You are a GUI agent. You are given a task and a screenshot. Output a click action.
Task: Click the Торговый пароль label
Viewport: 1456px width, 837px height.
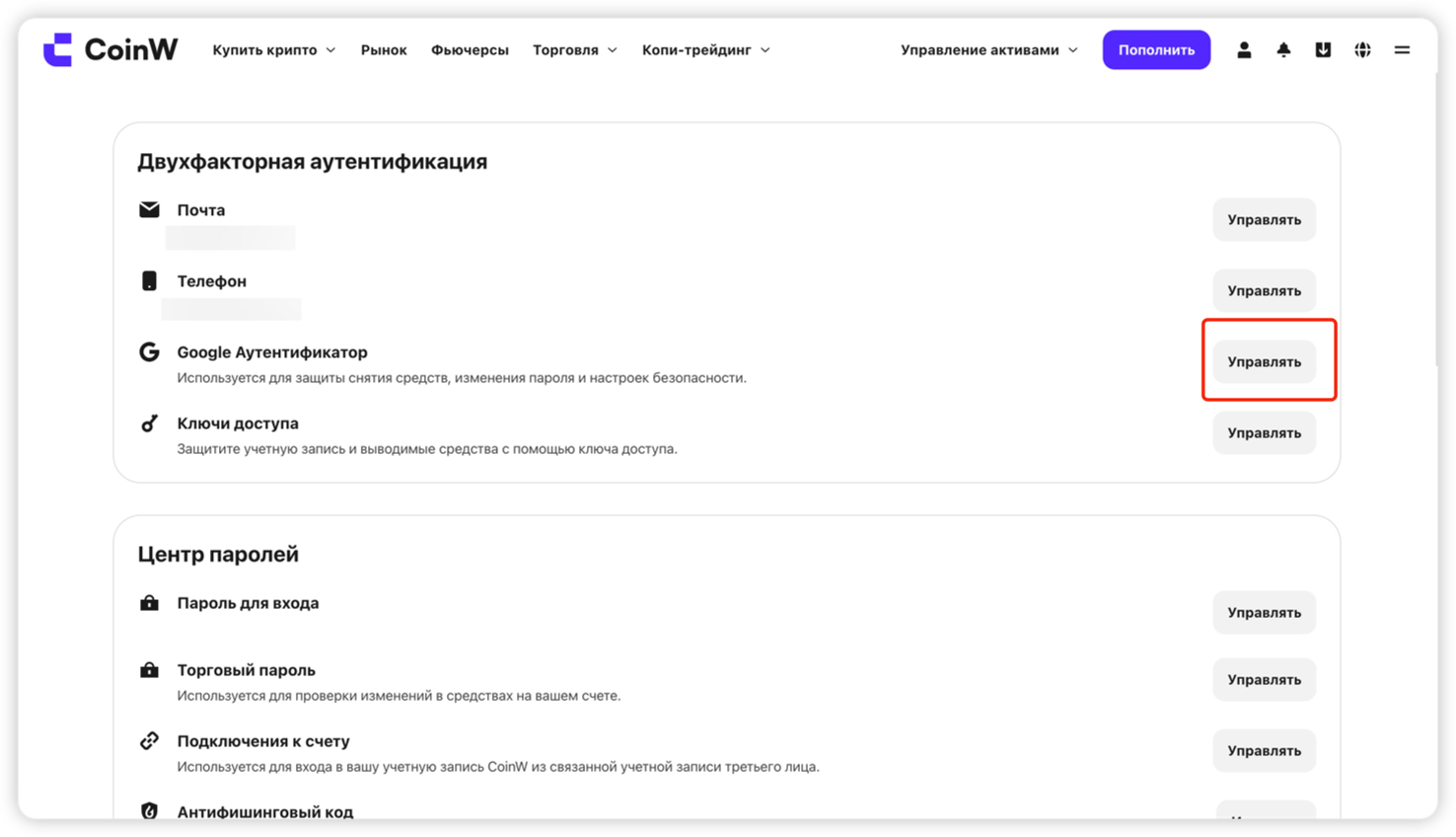247,669
